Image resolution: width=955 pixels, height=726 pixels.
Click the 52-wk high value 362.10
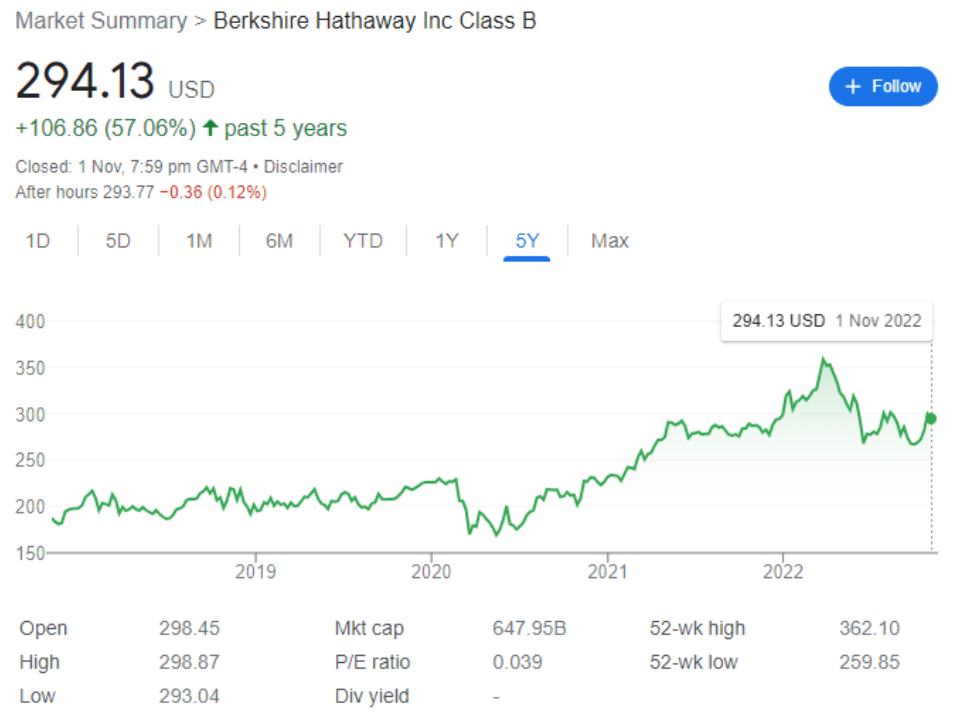tap(869, 629)
